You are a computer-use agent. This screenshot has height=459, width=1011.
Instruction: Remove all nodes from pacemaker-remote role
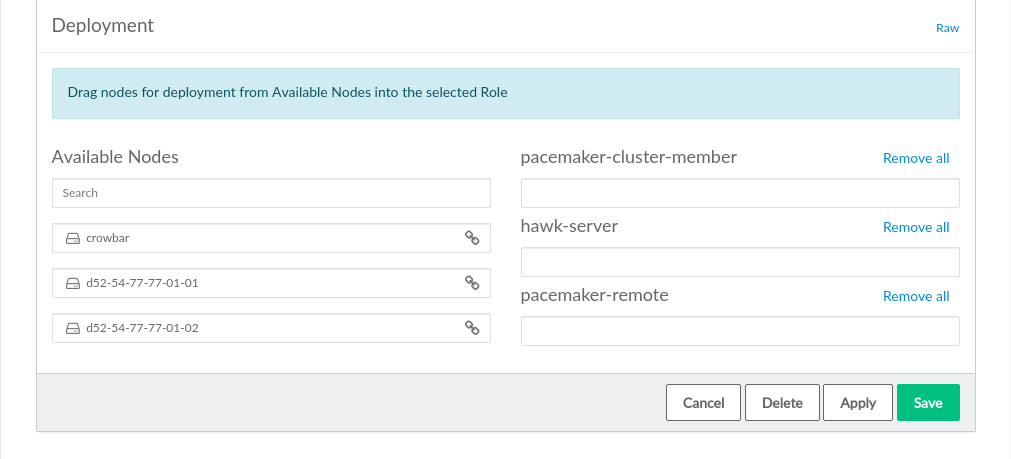915,296
